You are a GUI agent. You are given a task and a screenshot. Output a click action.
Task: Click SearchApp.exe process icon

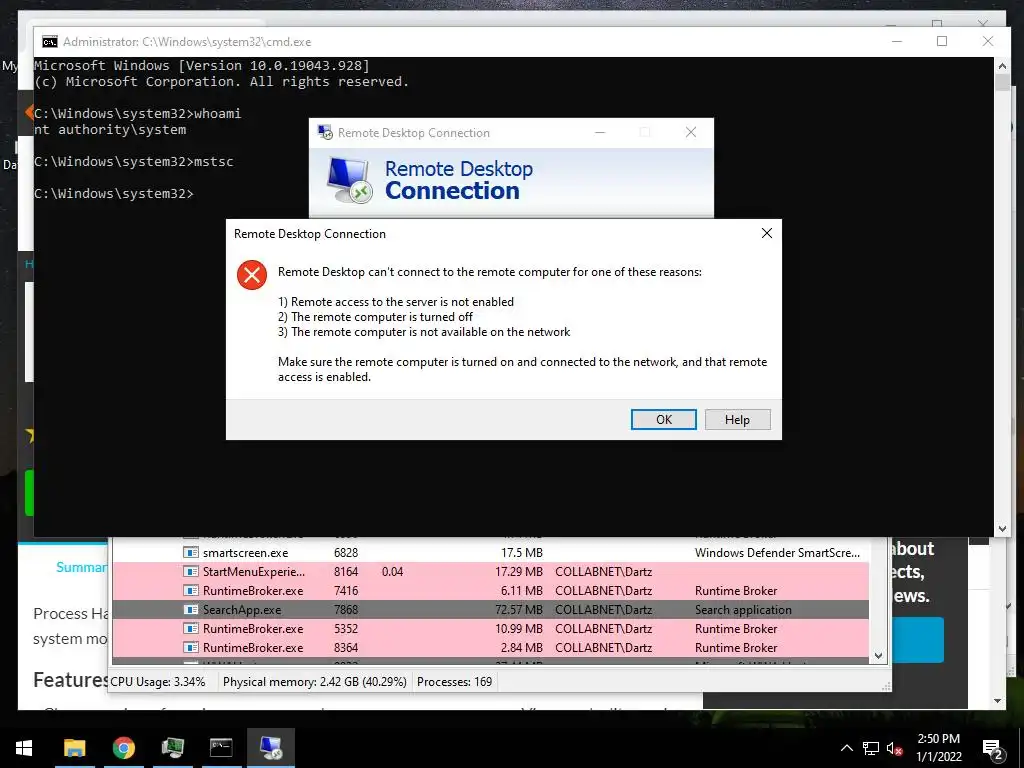tap(190, 609)
